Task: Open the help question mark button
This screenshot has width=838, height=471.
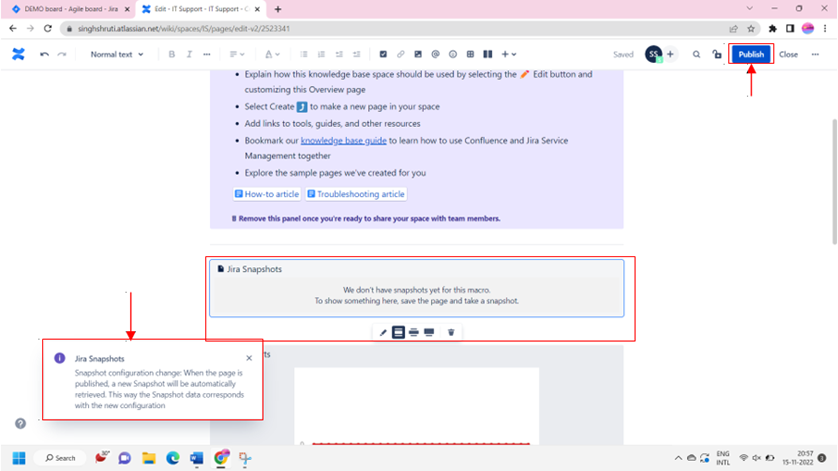Action: tap(20, 423)
